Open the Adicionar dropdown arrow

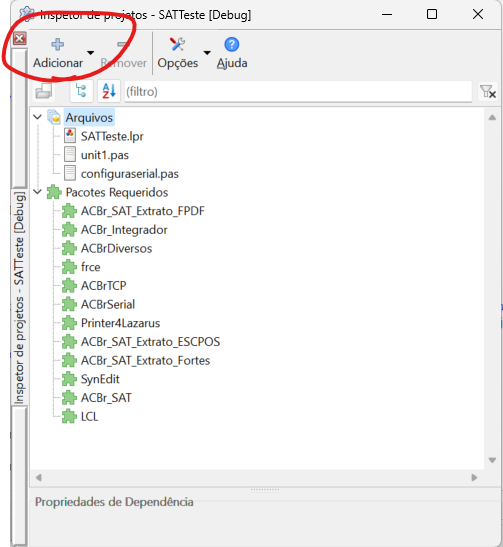(x=91, y=53)
